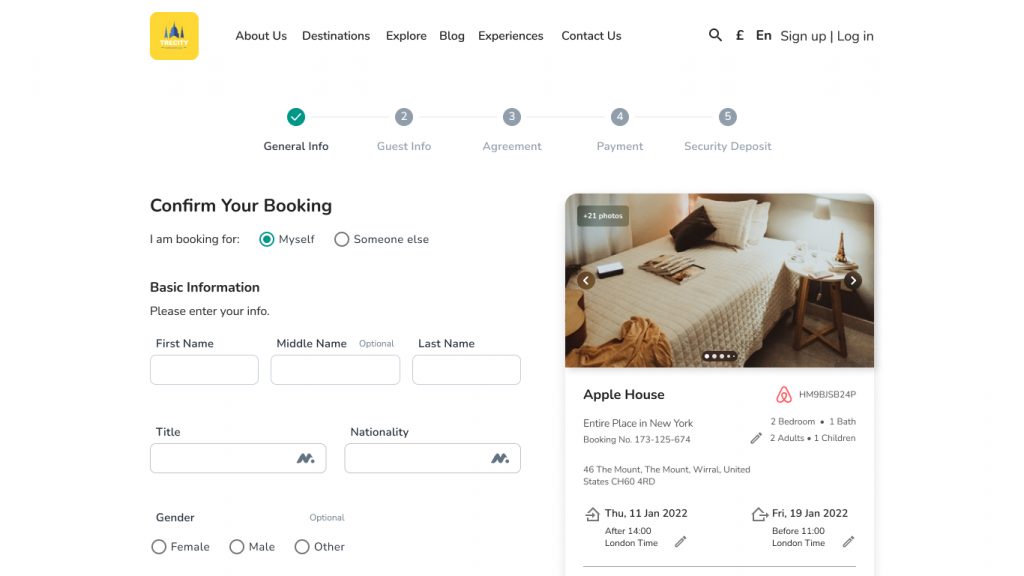1024x576 pixels.
Task: Click the Airbnb logo icon
Action: 784,394
